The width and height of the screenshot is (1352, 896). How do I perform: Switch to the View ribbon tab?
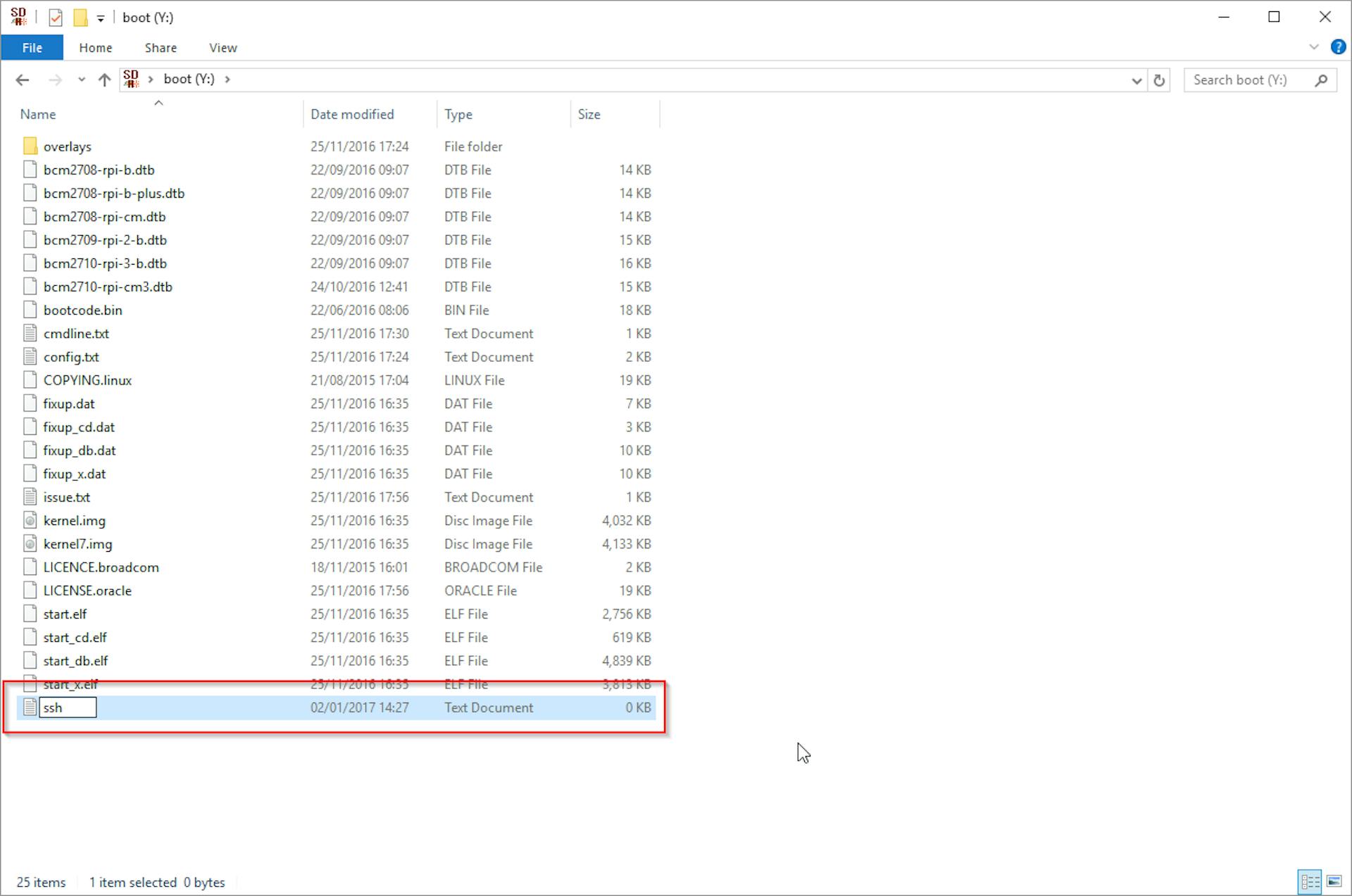(223, 48)
